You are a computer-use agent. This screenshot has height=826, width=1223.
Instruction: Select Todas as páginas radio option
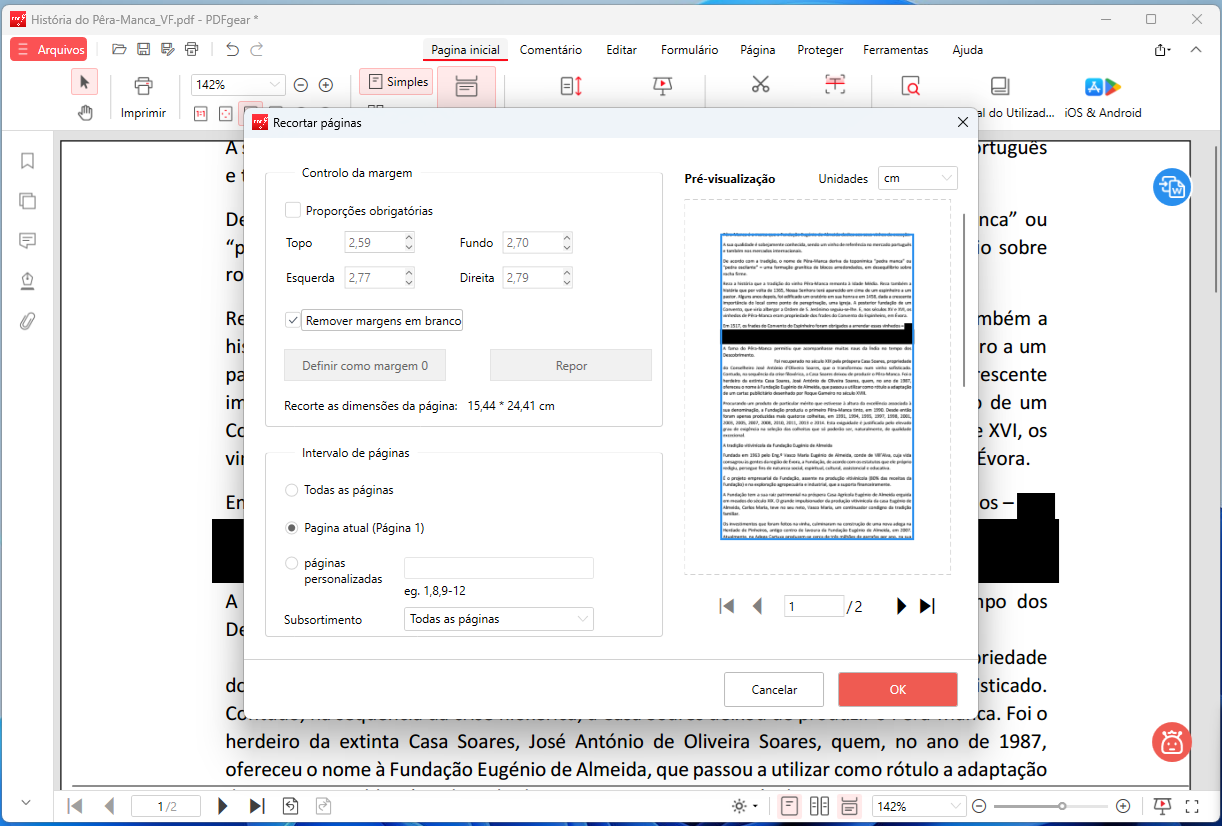(x=292, y=490)
